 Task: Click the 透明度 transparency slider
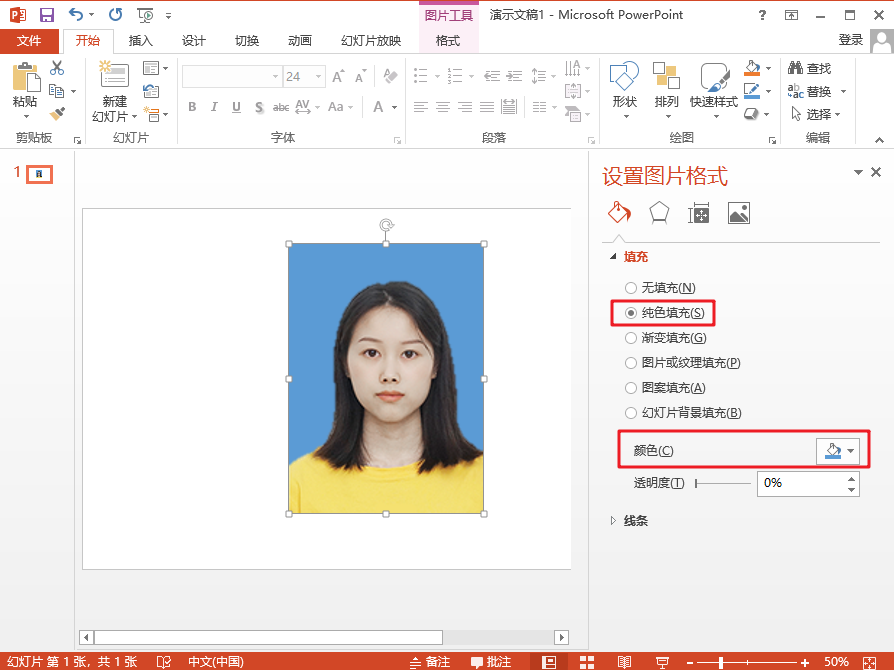coord(723,484)
